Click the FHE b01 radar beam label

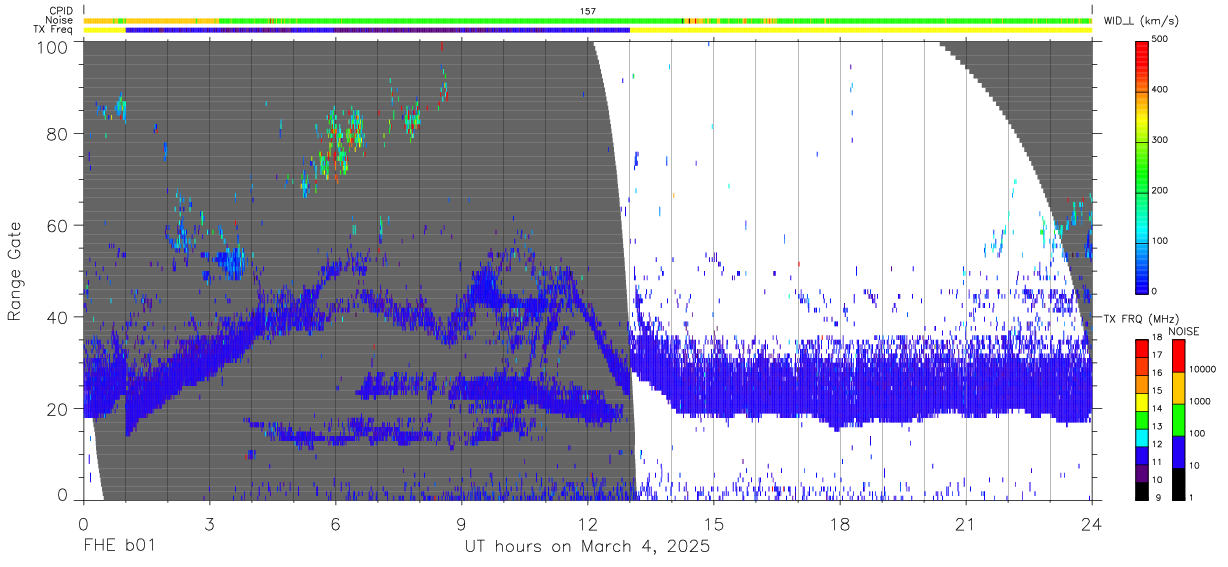point(119,547)
